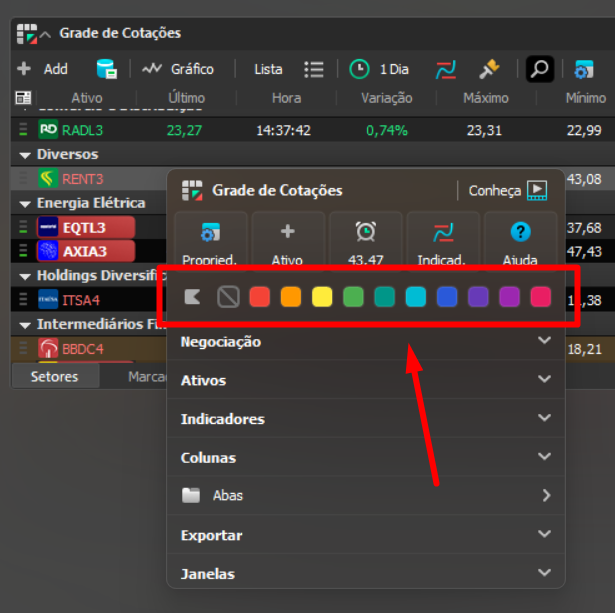
Task: Expand the Indicadores section
Action: [366, 418]
